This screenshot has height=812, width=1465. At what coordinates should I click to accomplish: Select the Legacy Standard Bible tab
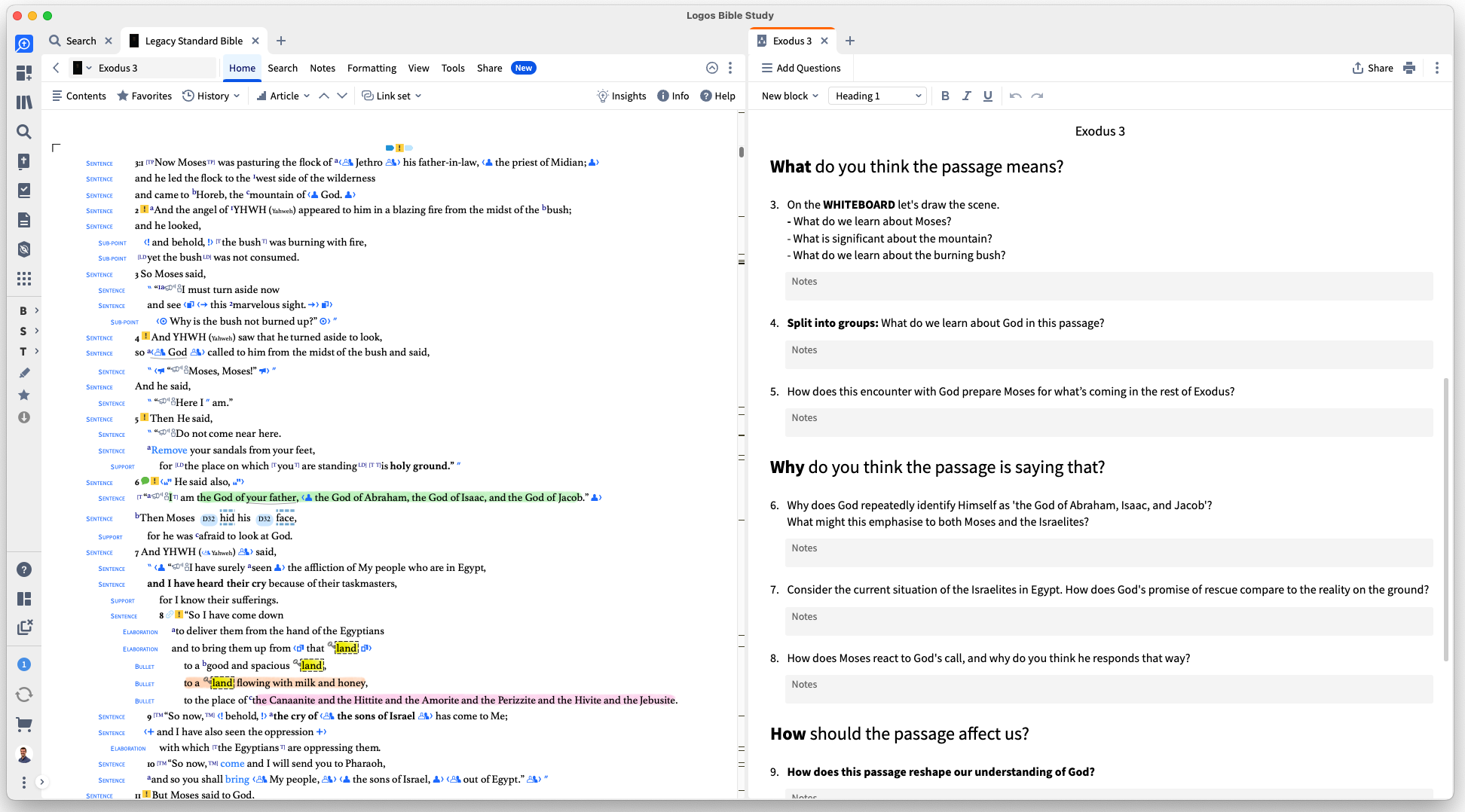pyautogui.click(x=194, y=41)
